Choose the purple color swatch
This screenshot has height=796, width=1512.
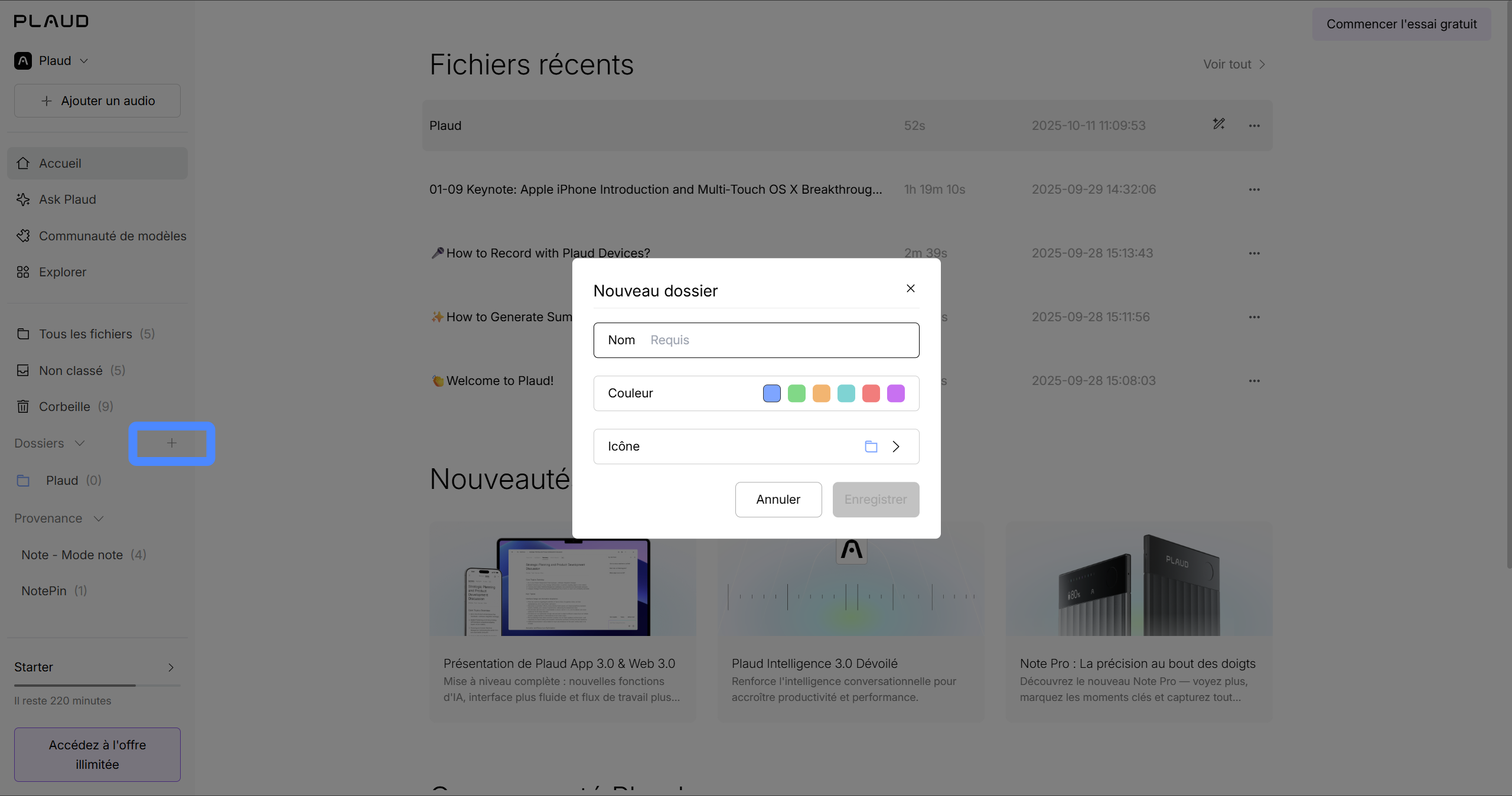coord(895,393)
